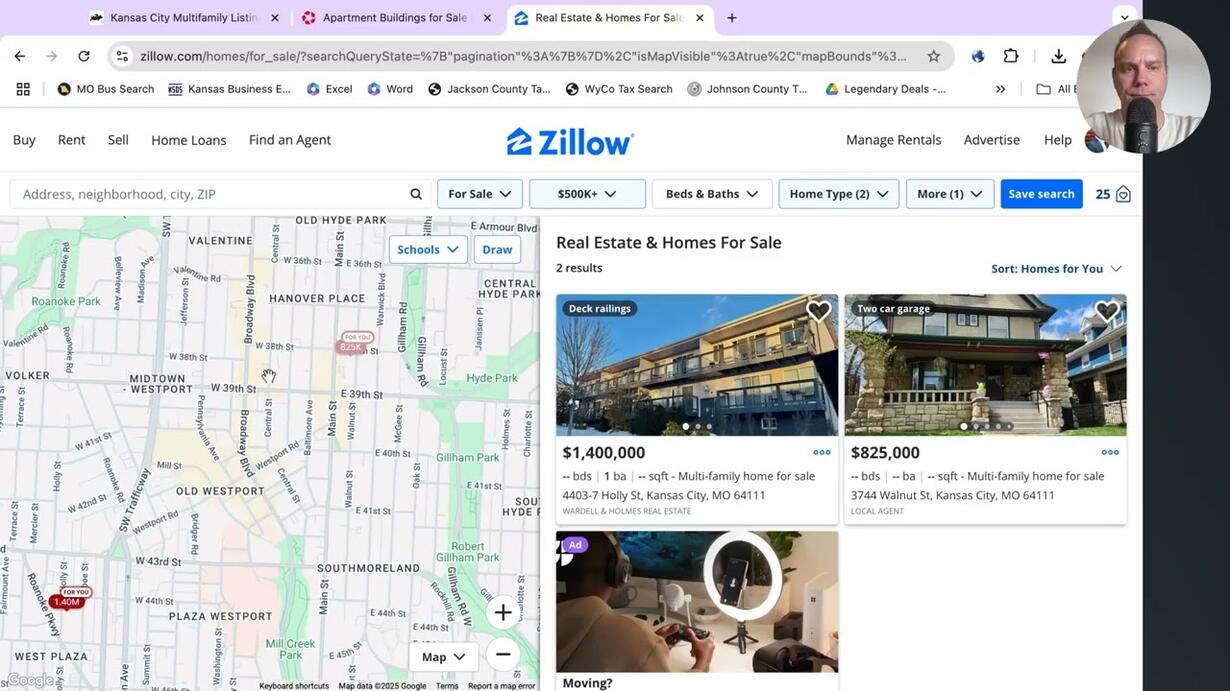This screenshot has height=691, width=1230.
Task: Switch to Apartment Buildings for Sale tab
Action: click(x=396, y=18)
